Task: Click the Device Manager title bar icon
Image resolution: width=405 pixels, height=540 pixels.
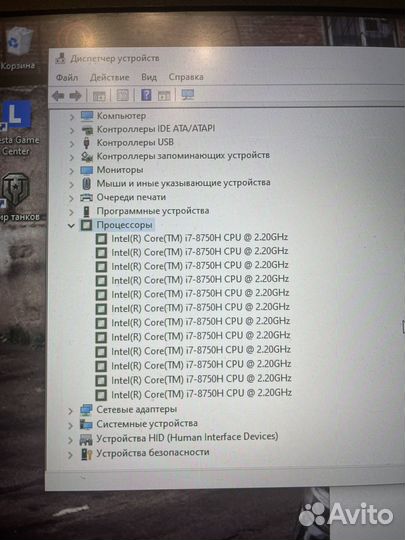Action: pos(60,59)
